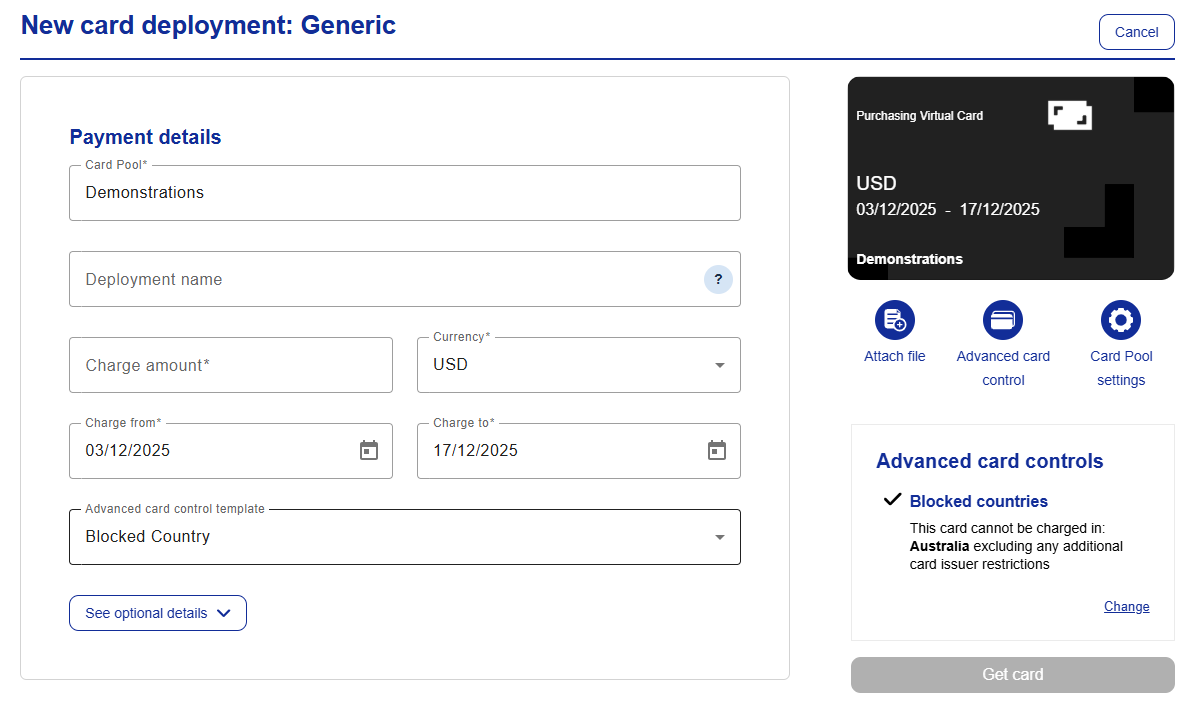
Task: Open Advanced card control icon
Action: pyautogui.click(x=1003, y=320)
